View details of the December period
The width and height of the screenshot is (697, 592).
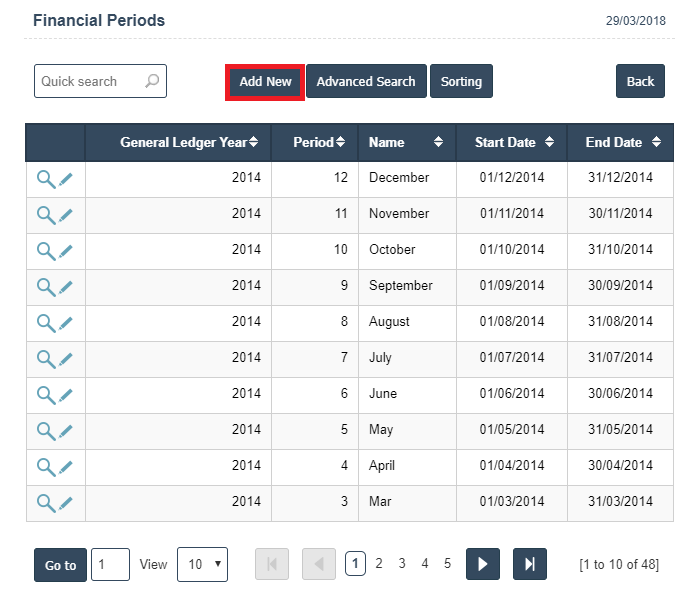pyautogui.click(x=46, y=180)
